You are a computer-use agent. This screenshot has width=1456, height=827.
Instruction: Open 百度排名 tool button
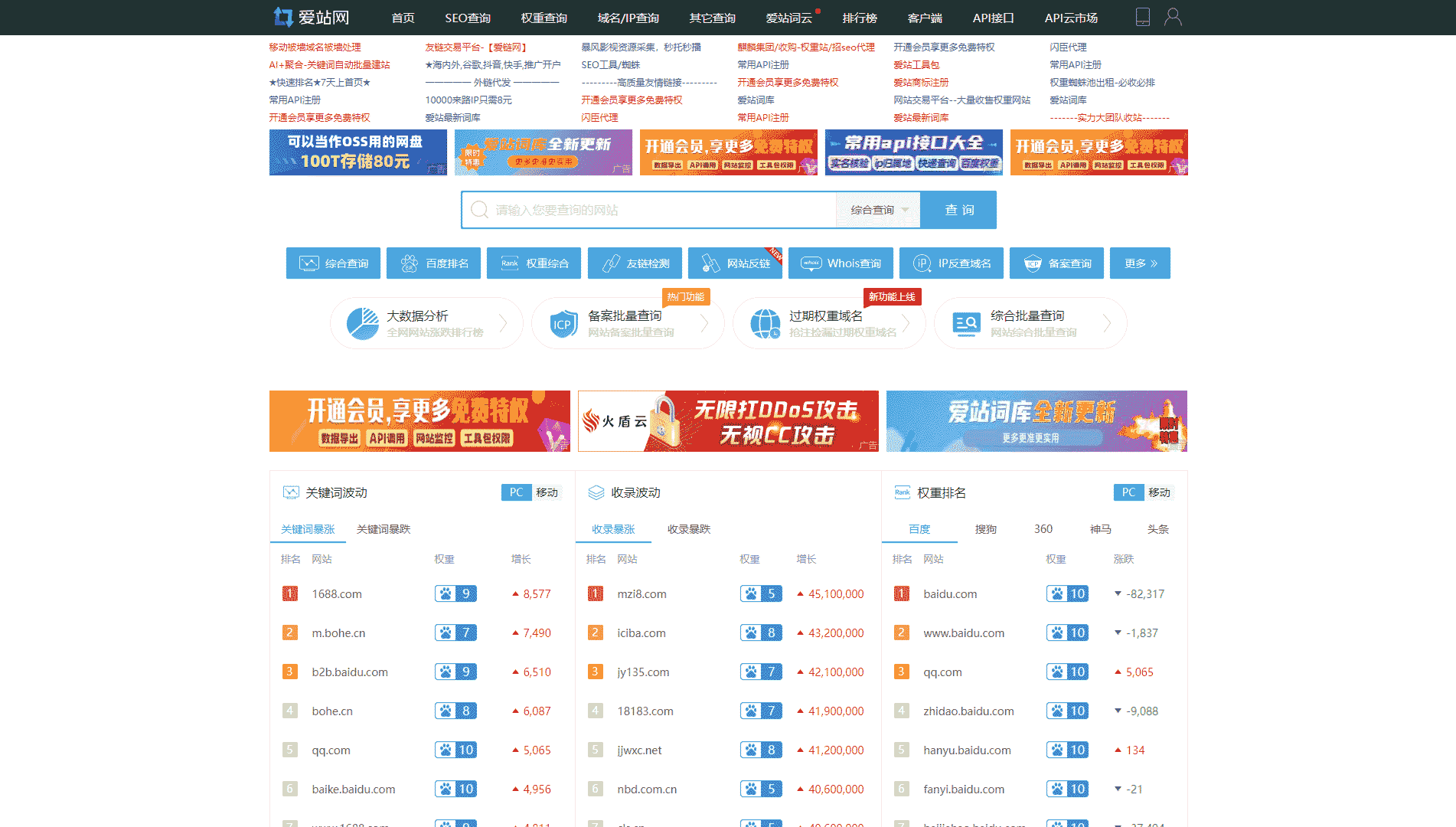point(433,263)
